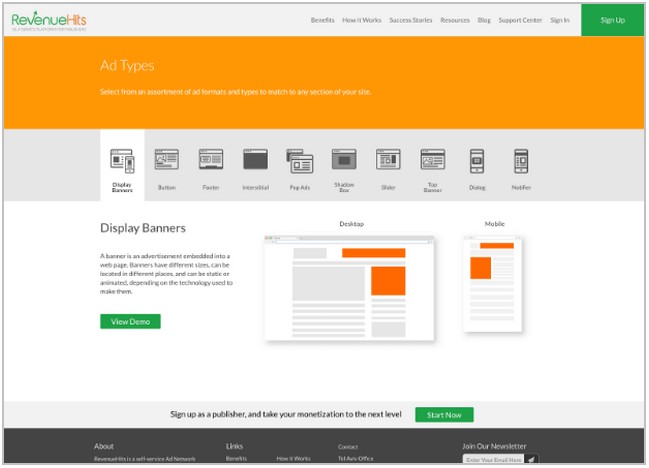Click the RevenueHits logo
The image size is (649, 468).
pyautogui.click(x=49, y=21)
